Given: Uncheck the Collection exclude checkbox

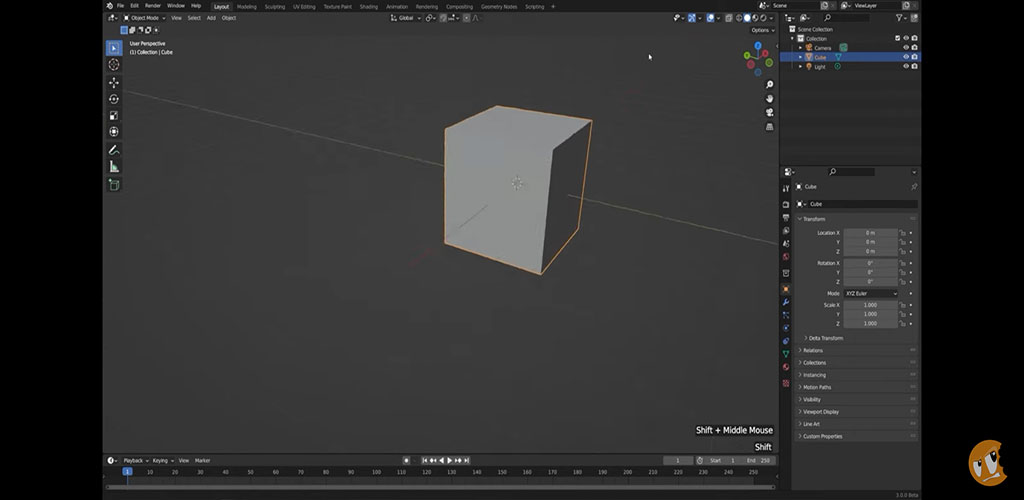Looking at the screenshot, I should pos(897,39).
